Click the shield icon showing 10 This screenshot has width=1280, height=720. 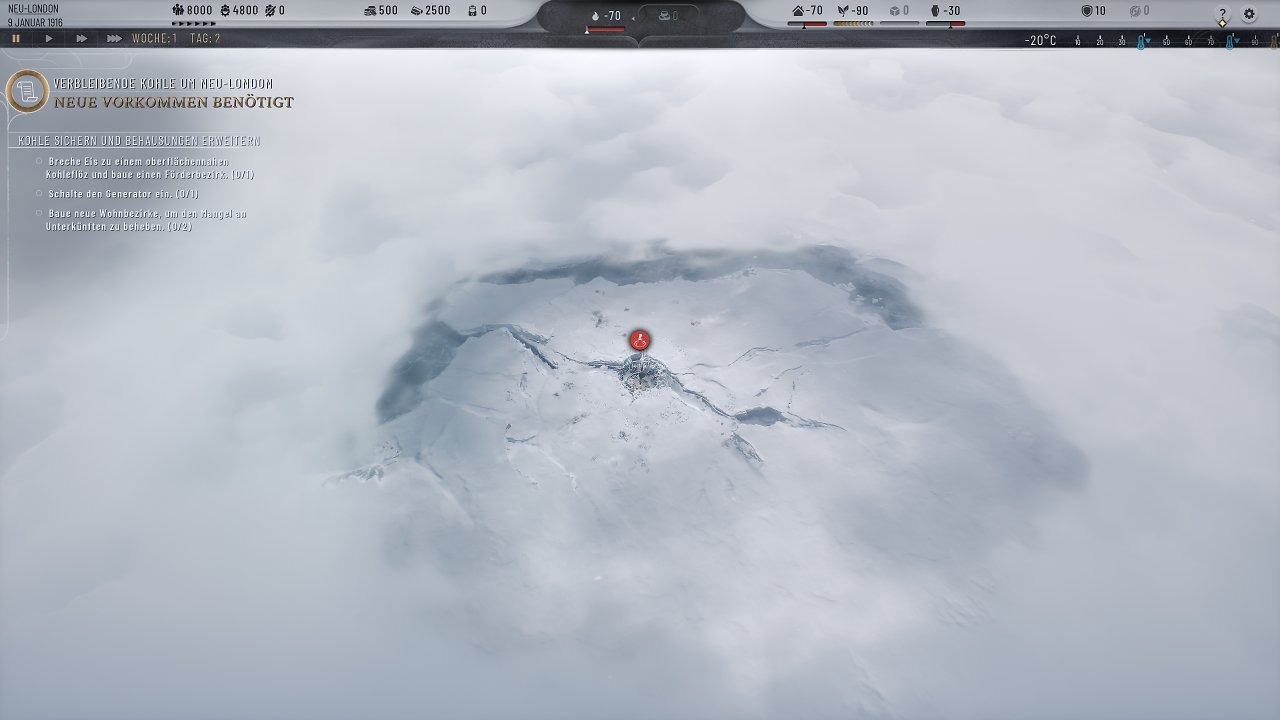coord(1087,11)
